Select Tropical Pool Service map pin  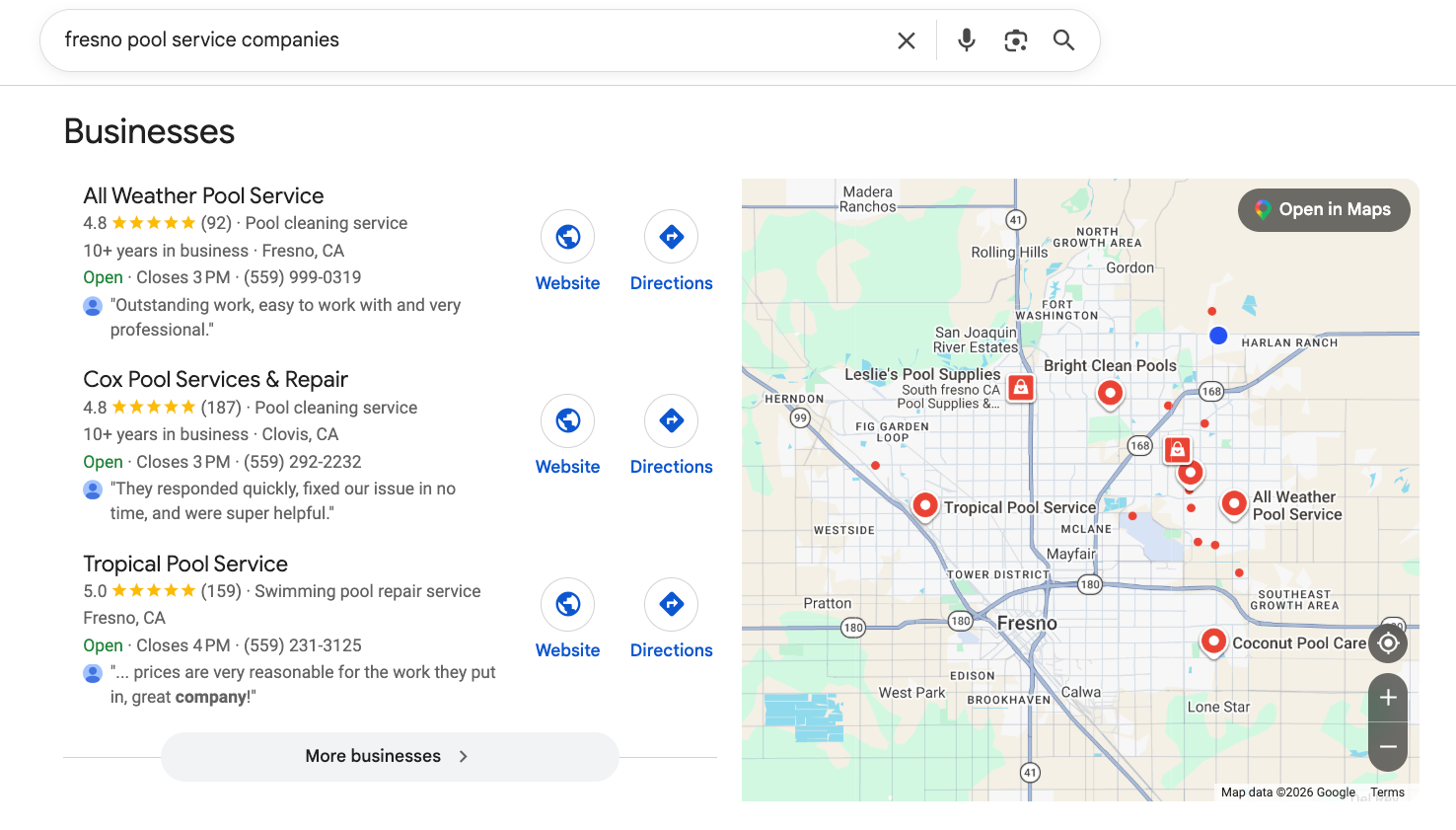pos(925,505)
